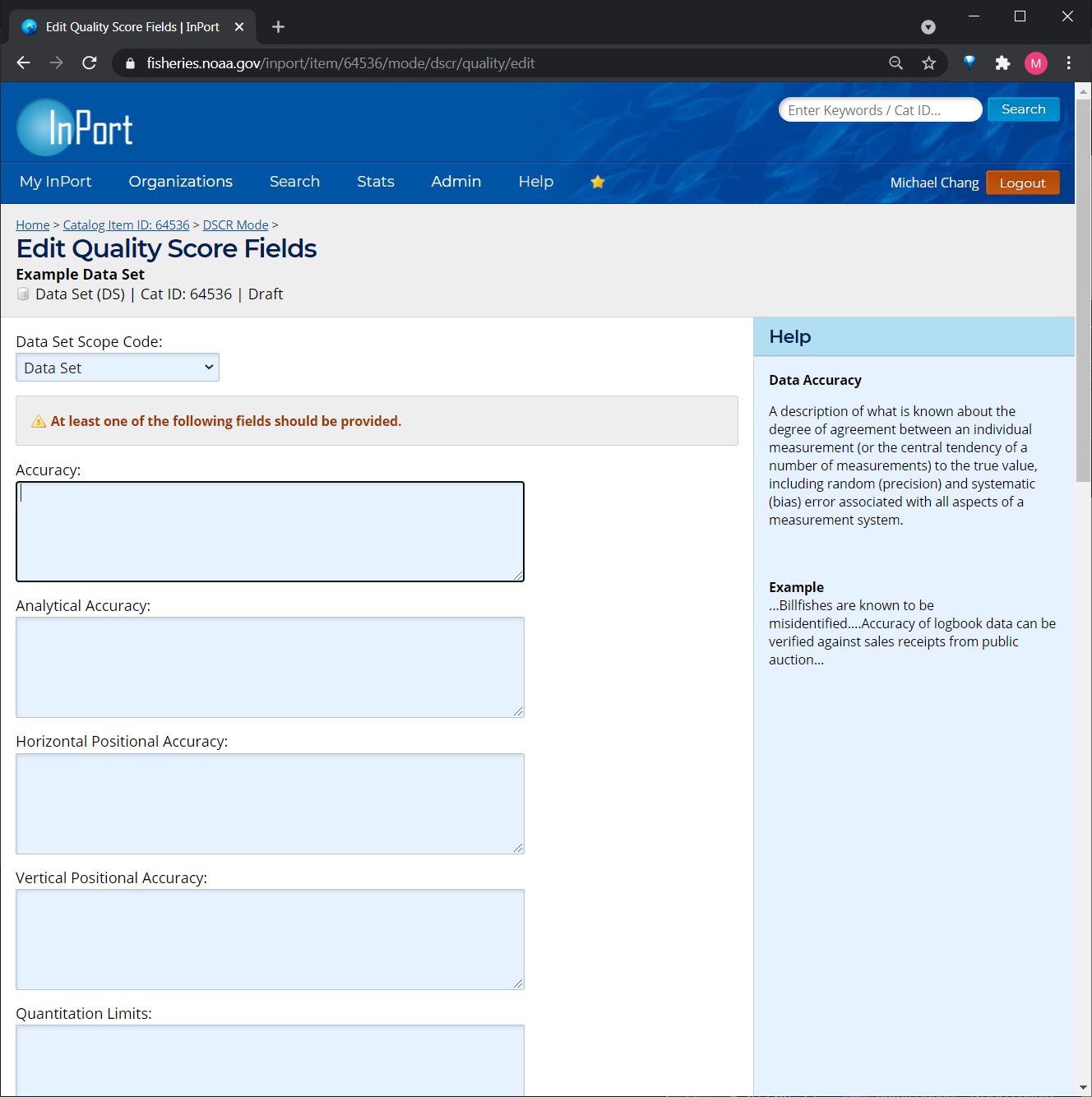
Task: Switch to the Edit Quality Score Fields tab
Action: (132, 27)
